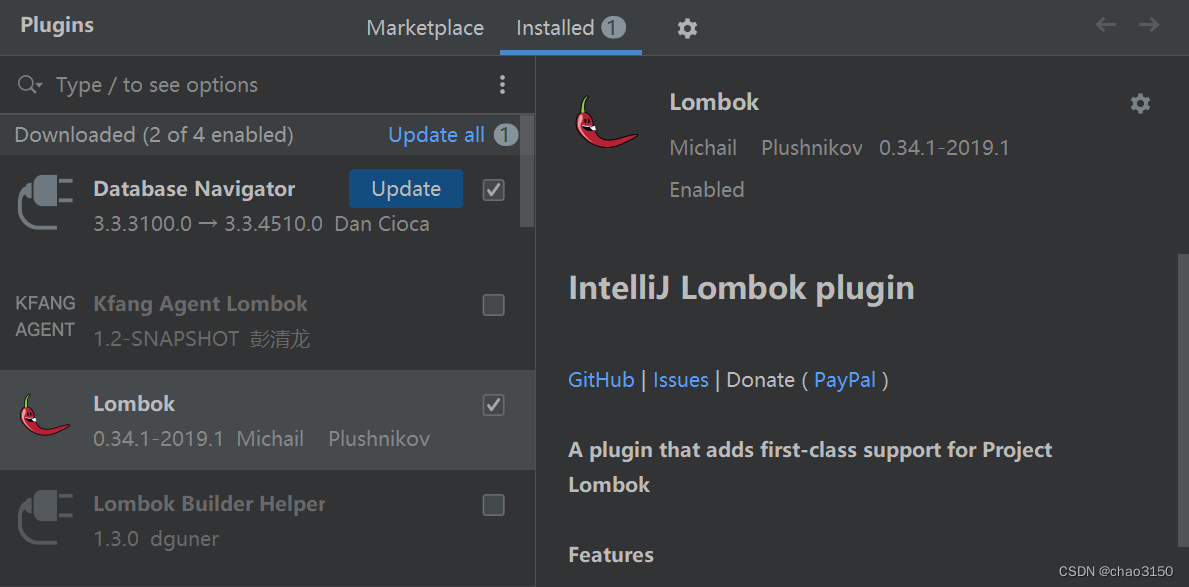Select the KFANG AGENT plugin icon
The width and height of the screenshot is (1189, 587).
pos(44,317)
